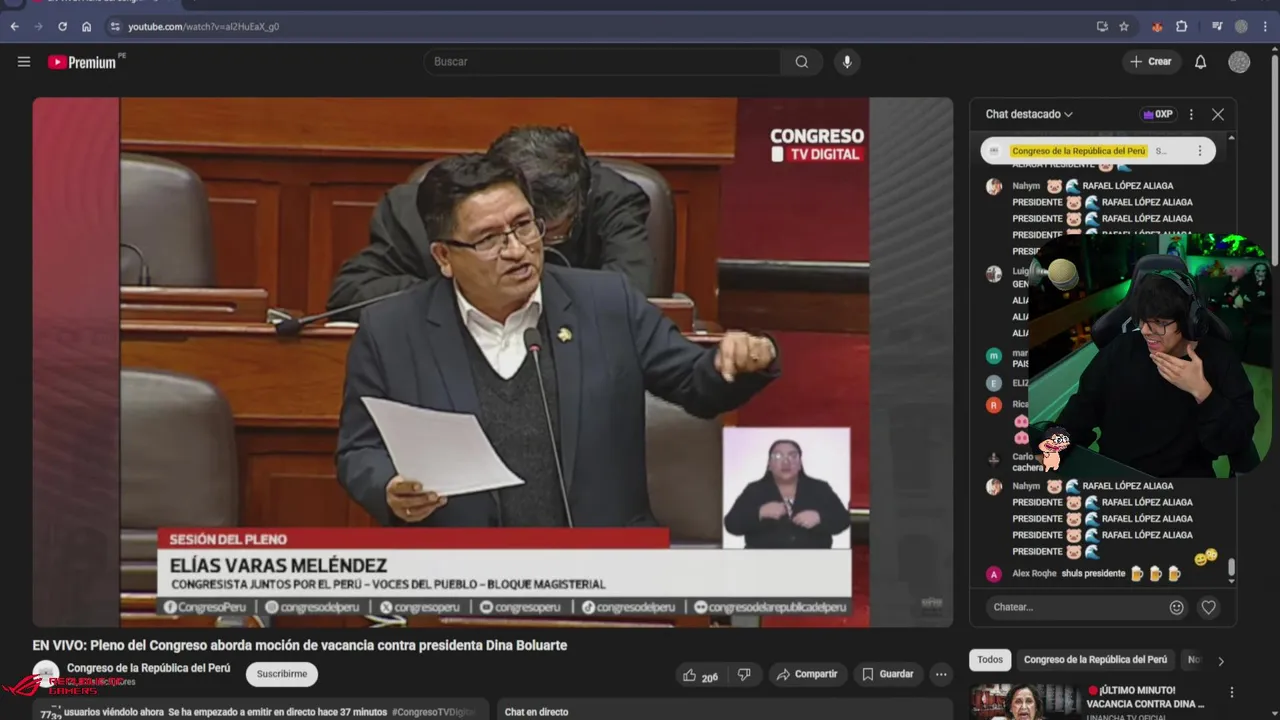Open ÚLTIMO MINUTO recommended video thumbnail
The height and width of the screenshot is (720, 1280).
click(1025, 702)
